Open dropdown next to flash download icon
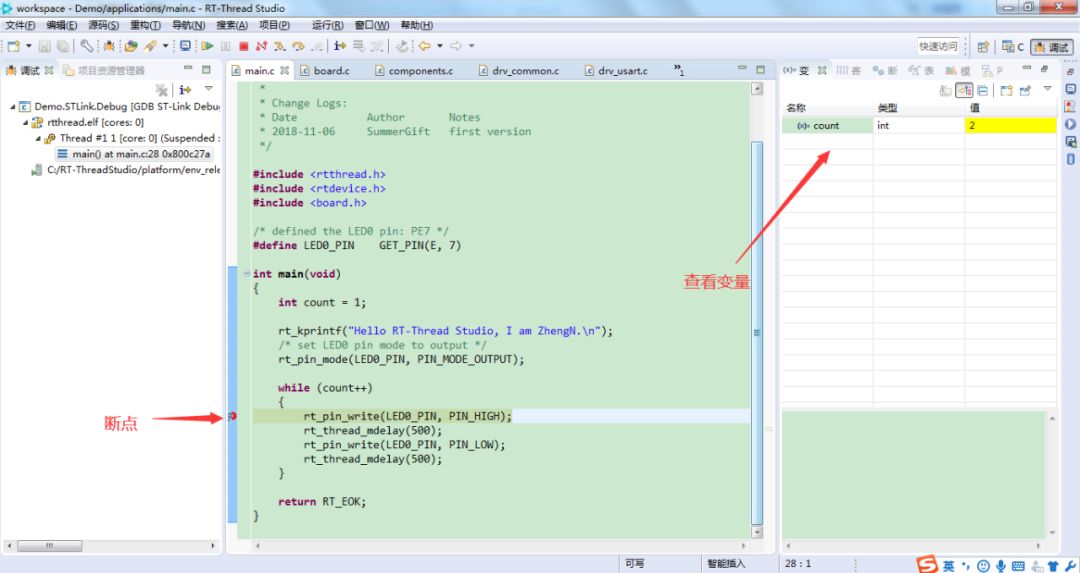The width and height of the screenshot is (1080, 573). pyautogui.click(x=165, y=46)
